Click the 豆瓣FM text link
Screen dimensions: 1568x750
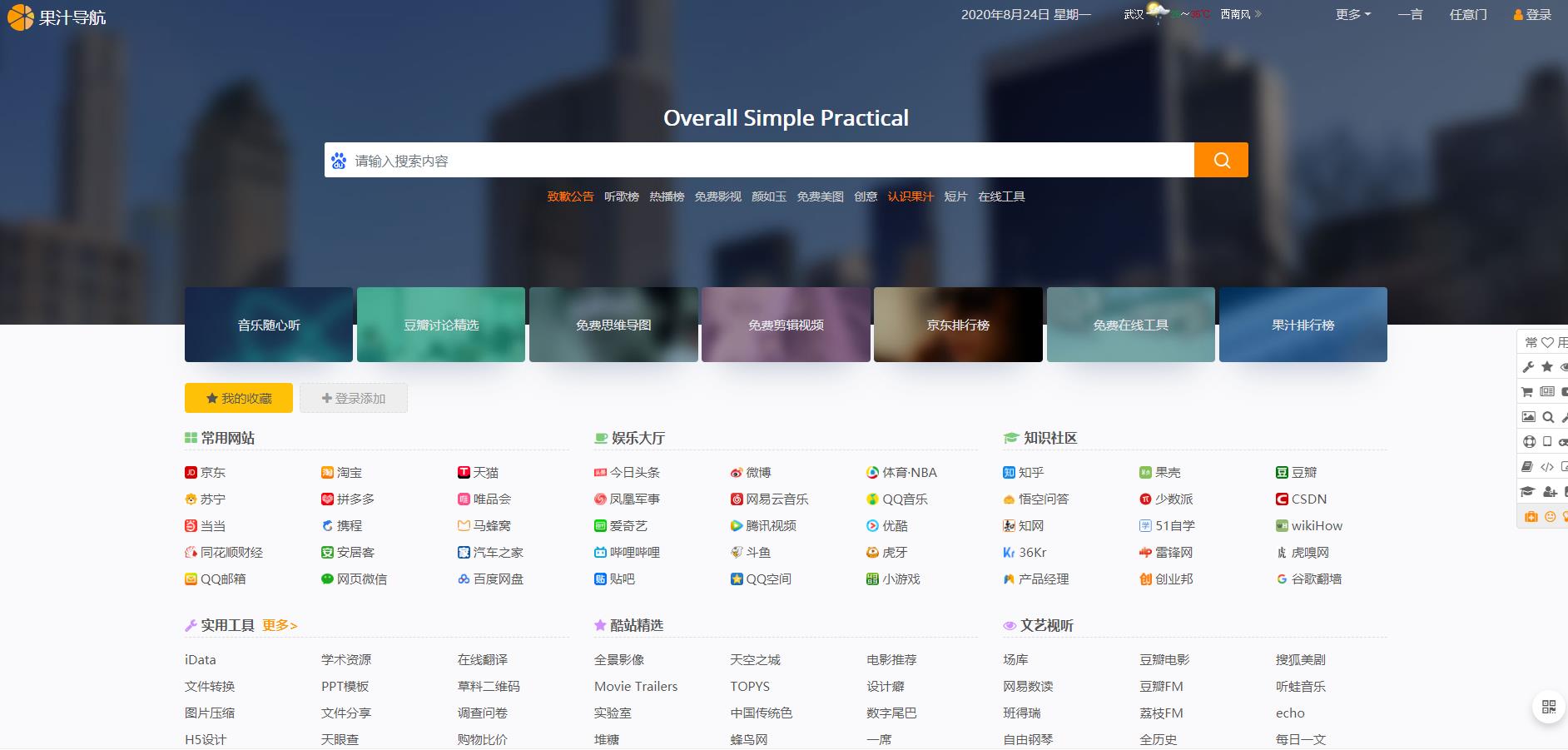1161,686
